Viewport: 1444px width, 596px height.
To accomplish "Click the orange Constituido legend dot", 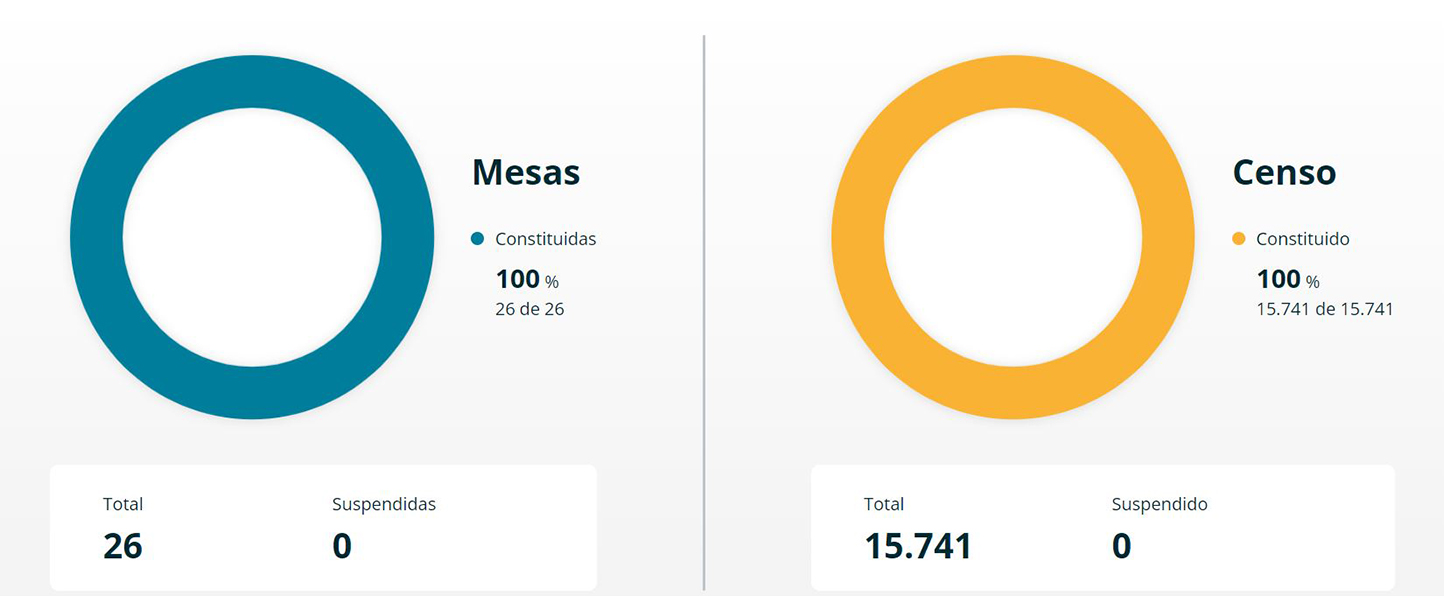I will [1238, 239].
